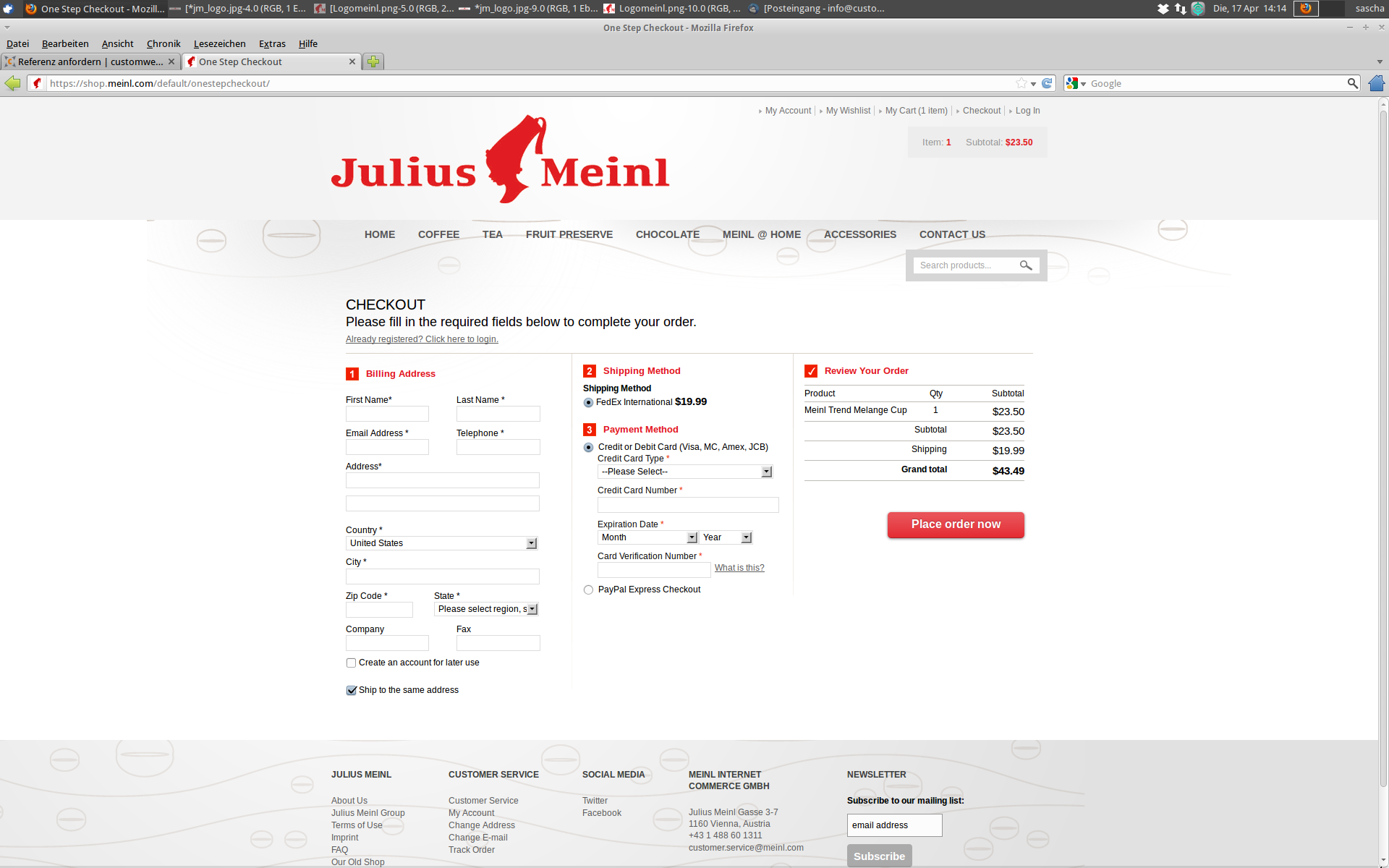Click the Firefox home icon

(x=1376, y=83)
